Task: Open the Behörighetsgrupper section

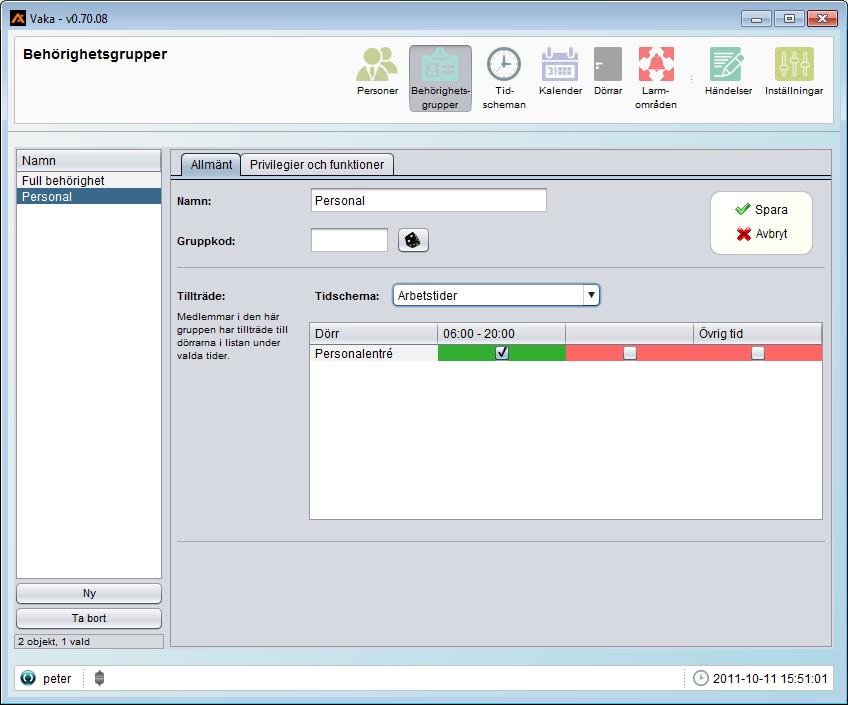Action: click(x=440, y=78)
